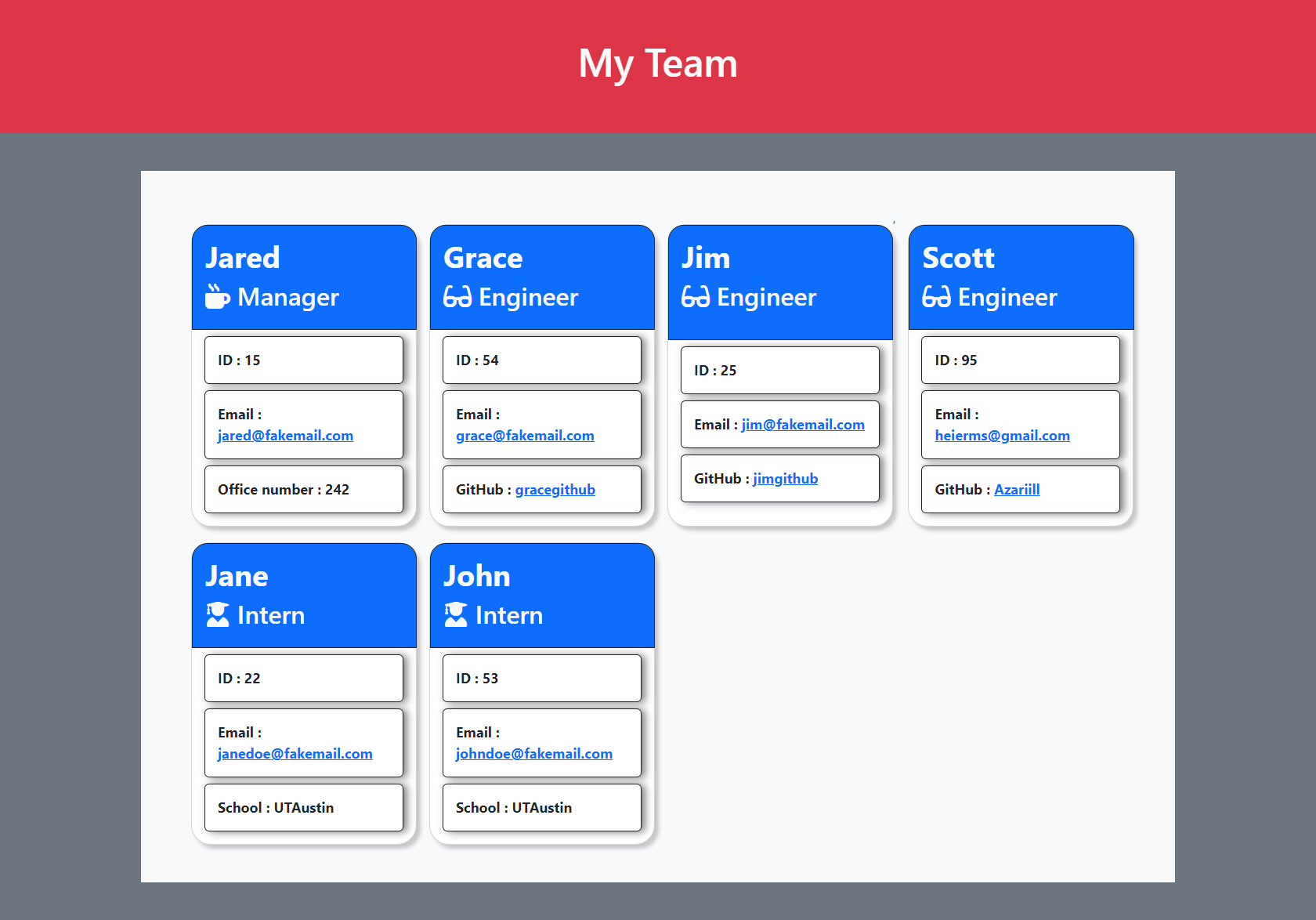This screenshot has width=1316, height=920.
Task: Open the heierms@gmail.com email link
Action: pyautogui.click(x=1003, y=436)
